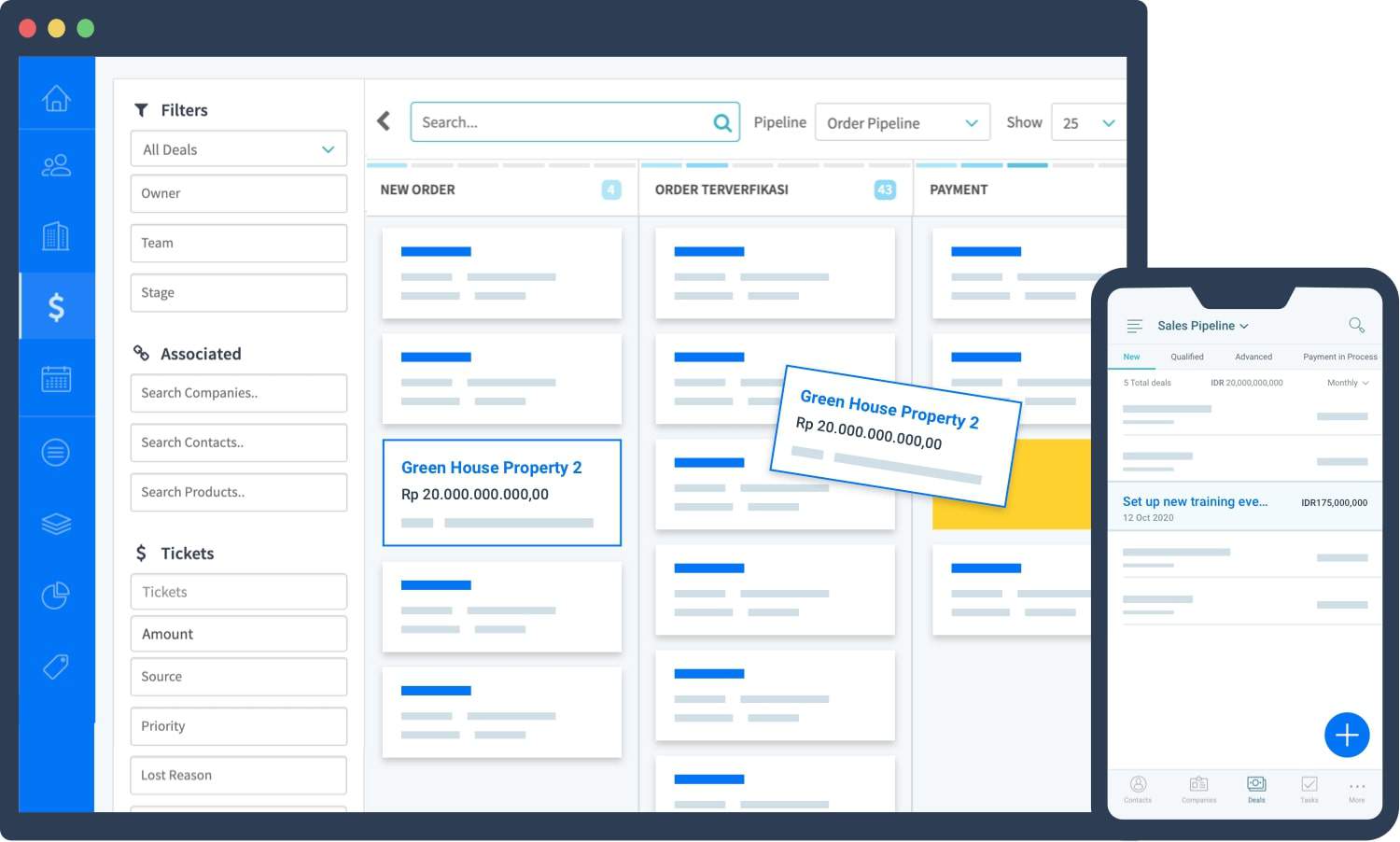Open the Contacts people icon in sidebar
Image resolution: width=1400 pixels, height=842 pixels.
(56, 165)
